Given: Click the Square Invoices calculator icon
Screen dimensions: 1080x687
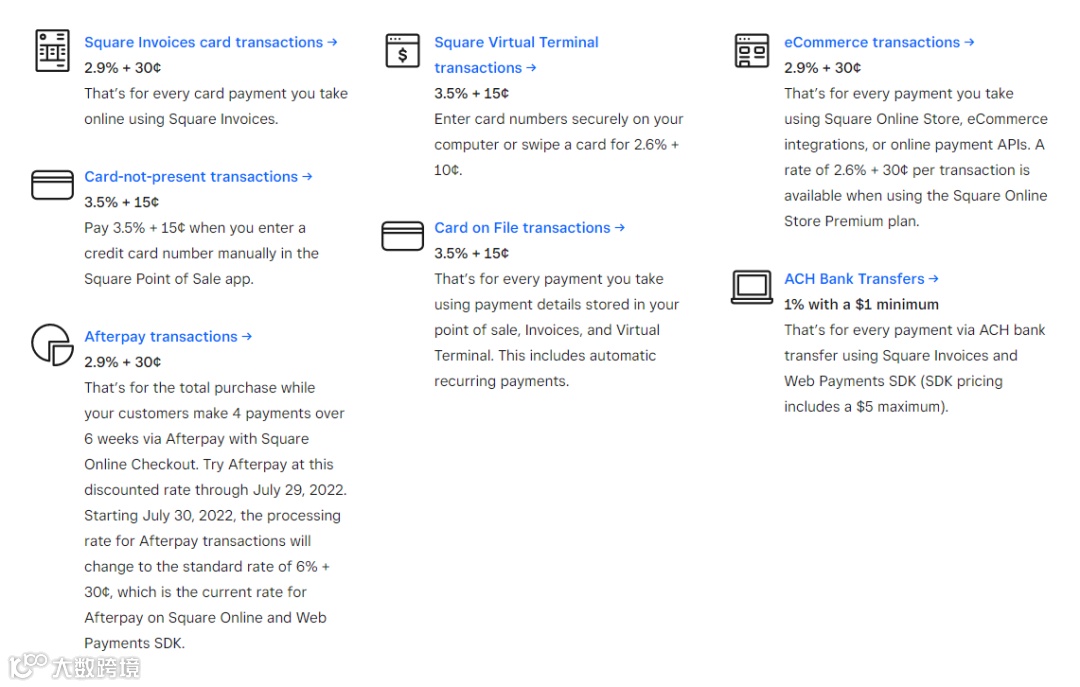Looking at the screenshot, I should [x=52, y=50].
